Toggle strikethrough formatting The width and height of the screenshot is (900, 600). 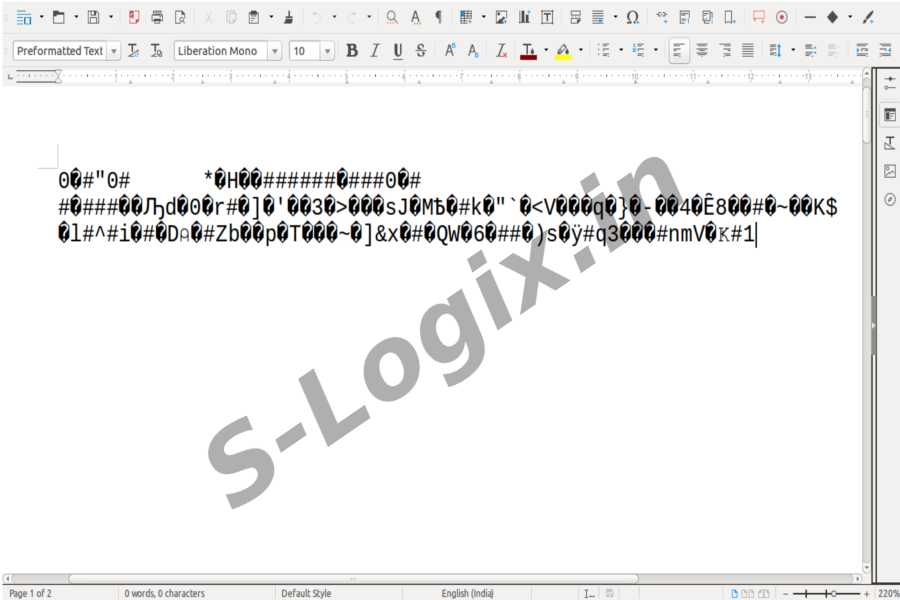tap(421, 51)
